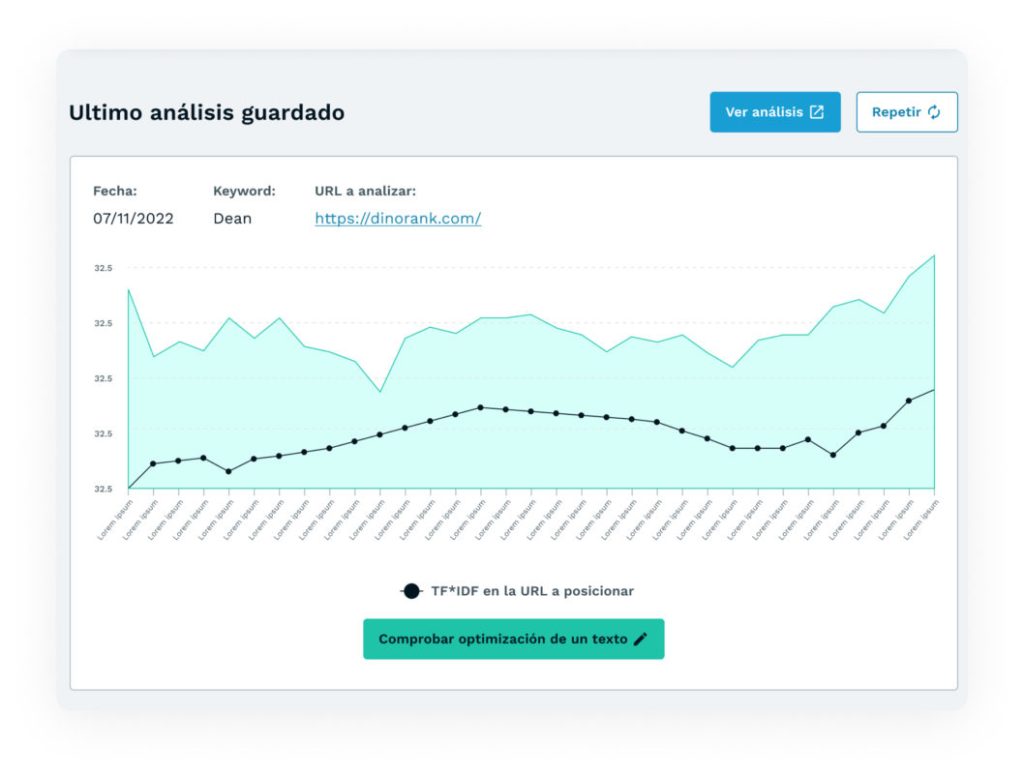
Task: Open the https://dinorank.com/ link
Action: click(398, 218)
